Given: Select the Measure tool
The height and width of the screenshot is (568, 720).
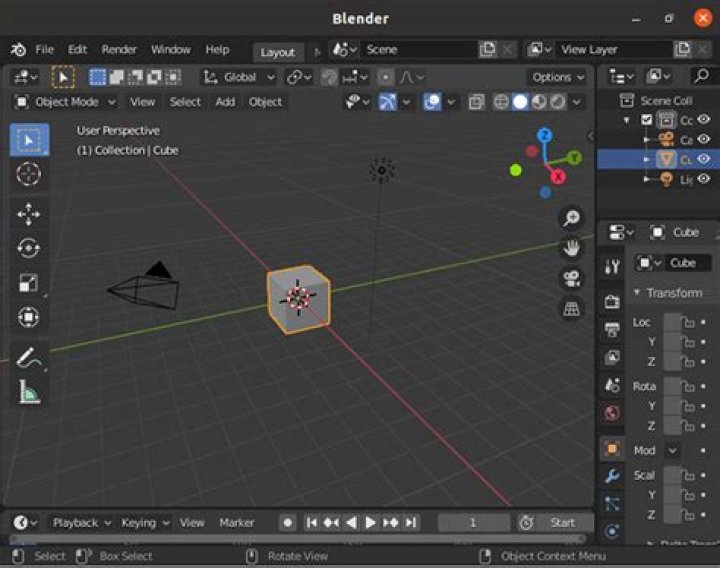Looking at the screenshot, I should pyautogui.click(x=28, y=392).
